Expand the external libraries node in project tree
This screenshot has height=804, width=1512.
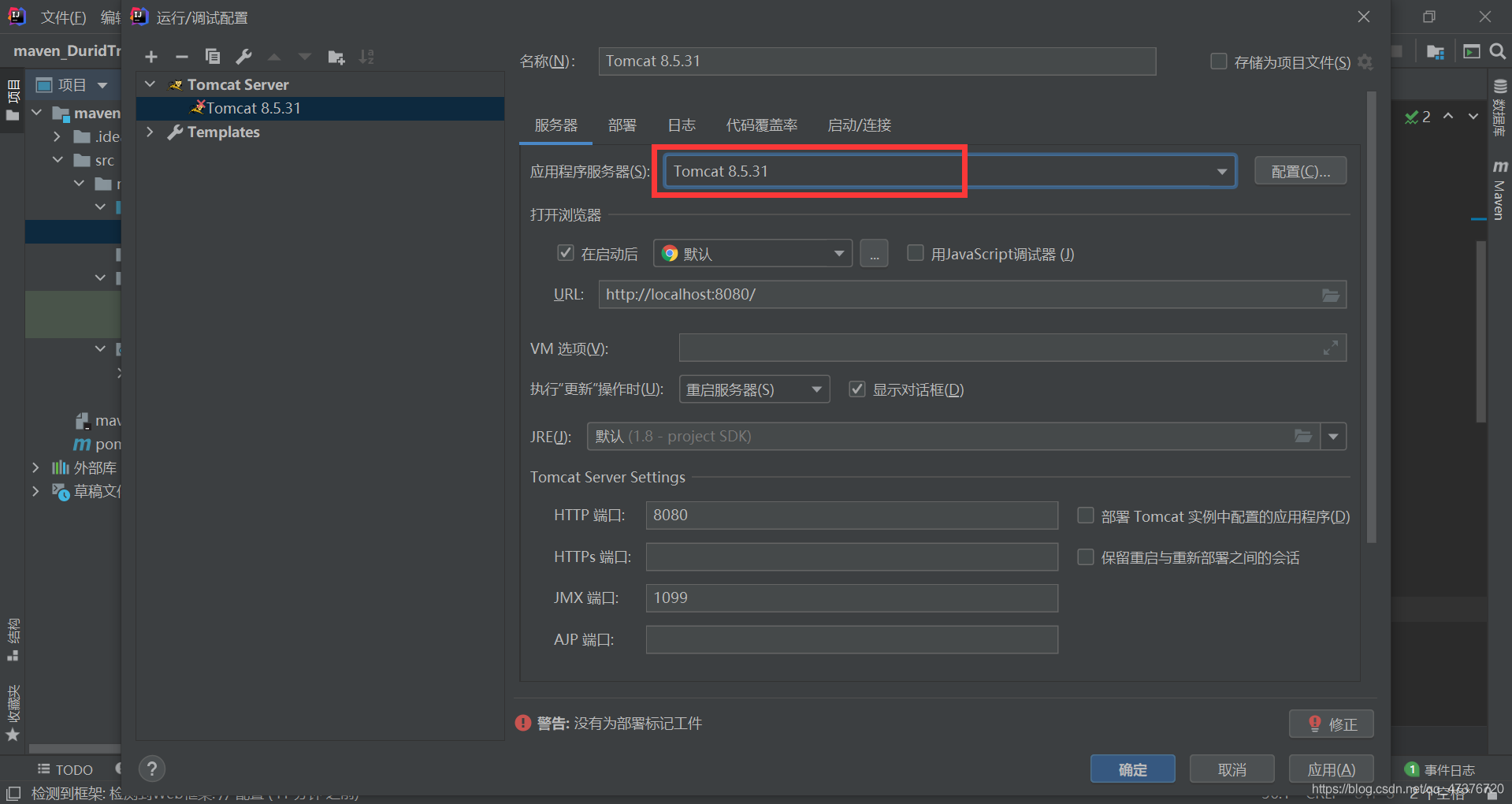point(35,467)
